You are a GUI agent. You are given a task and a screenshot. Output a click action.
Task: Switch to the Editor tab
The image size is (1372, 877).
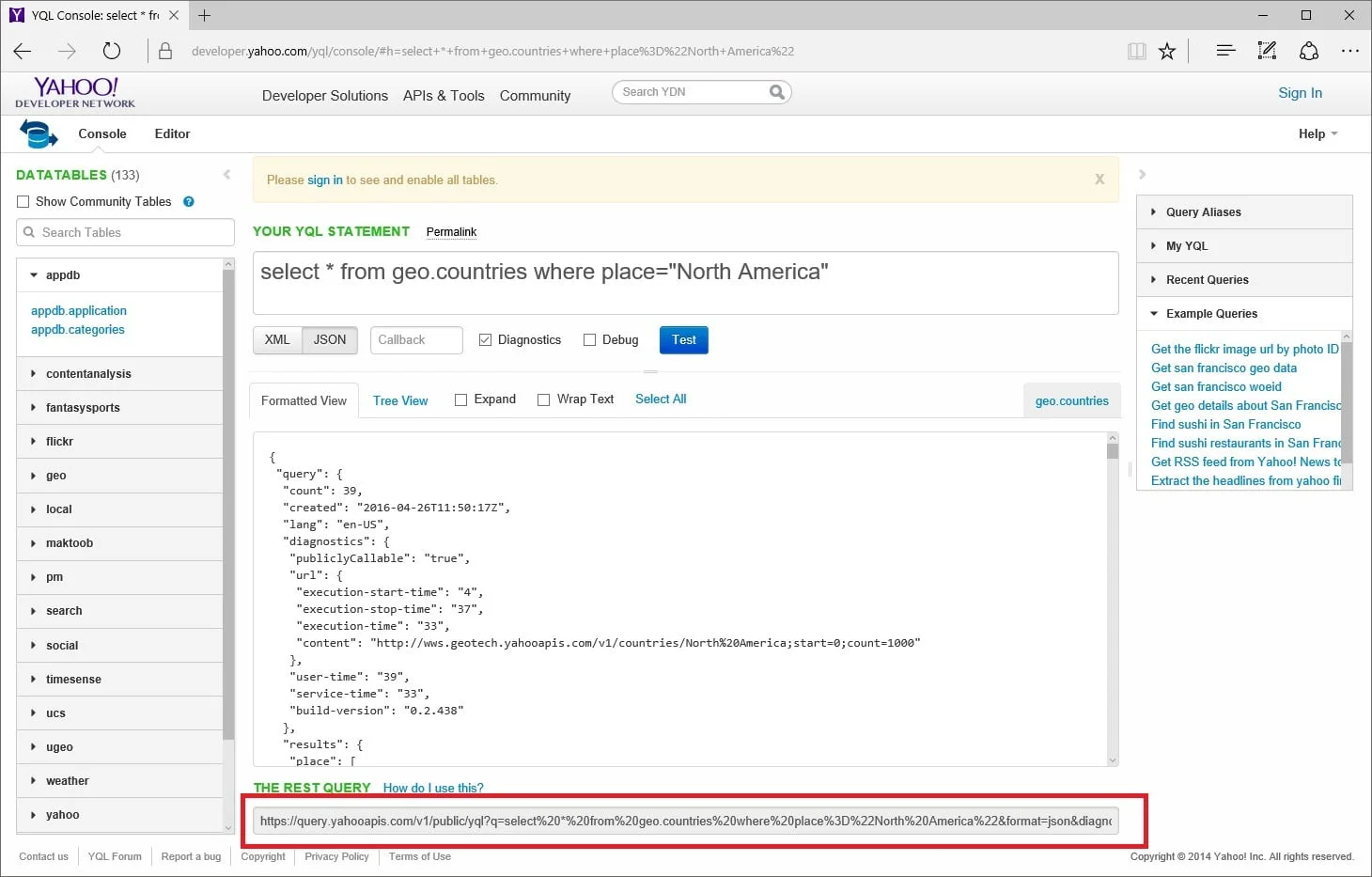point(172,133)
